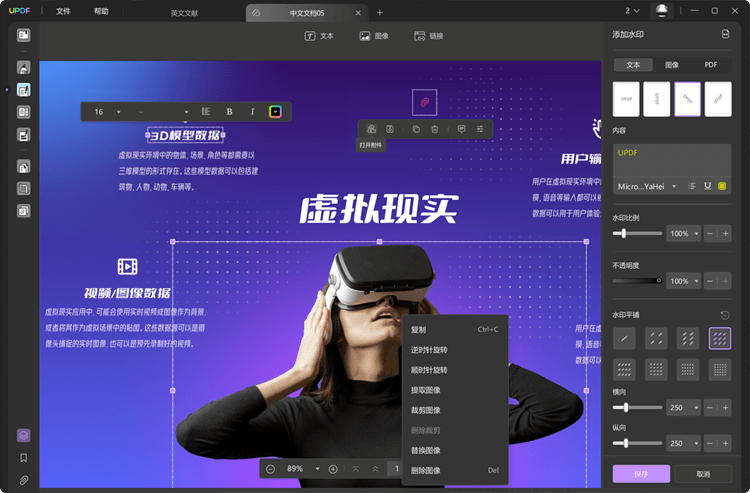
Task: Click the zoom in plus button
Action: [333, 469]
